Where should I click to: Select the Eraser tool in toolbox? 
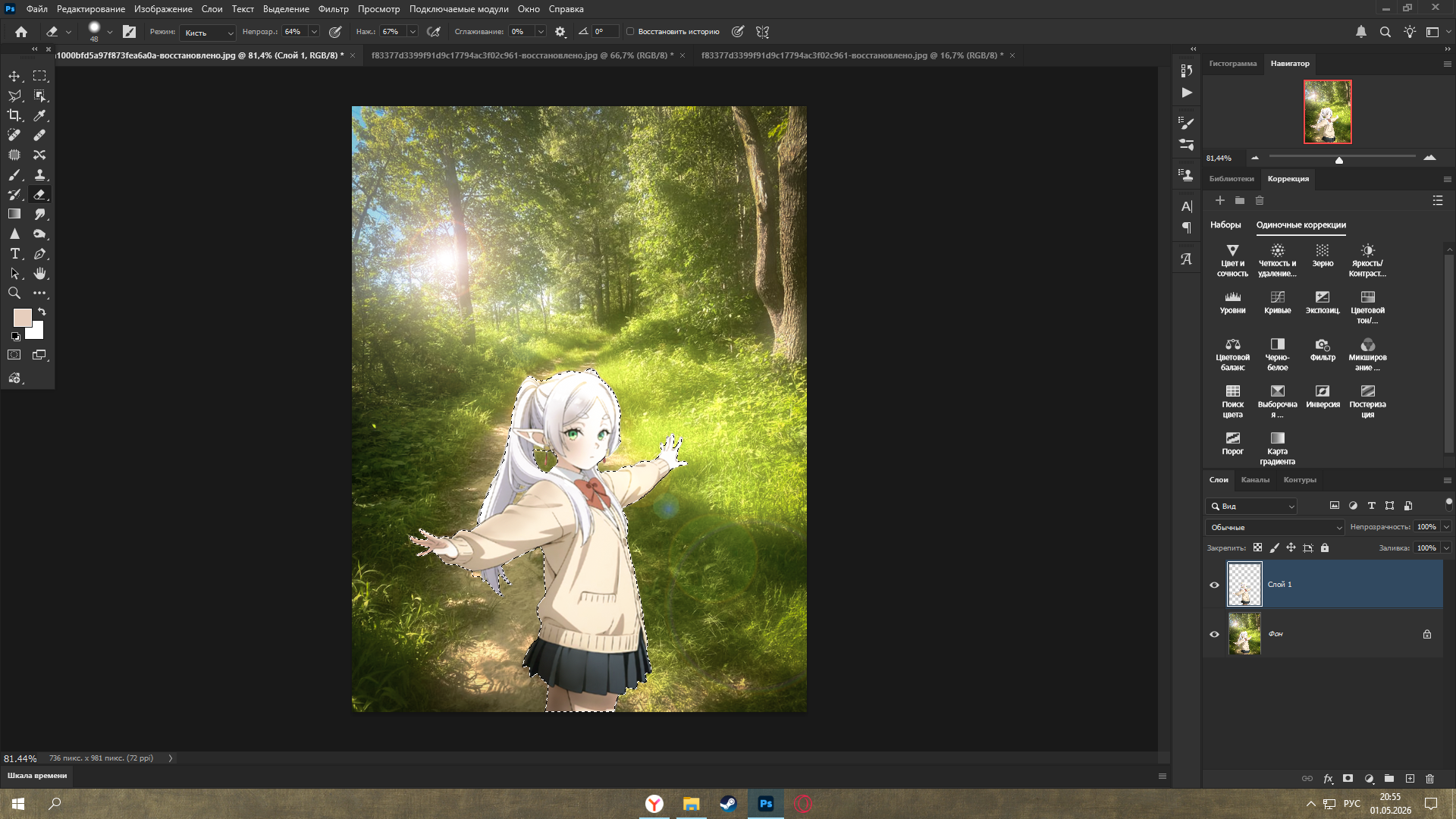coord(39,194)
